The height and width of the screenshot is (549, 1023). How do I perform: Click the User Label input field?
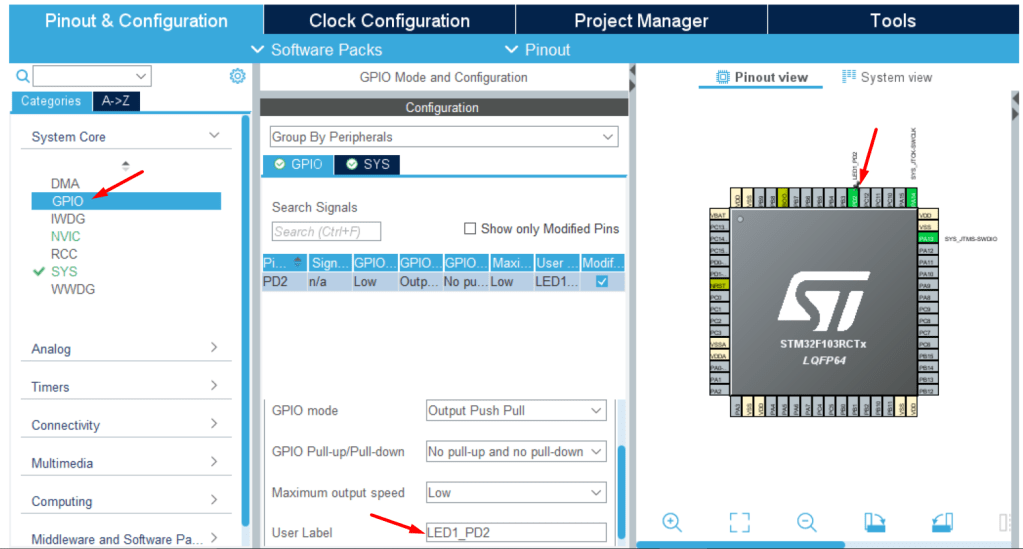515,533
